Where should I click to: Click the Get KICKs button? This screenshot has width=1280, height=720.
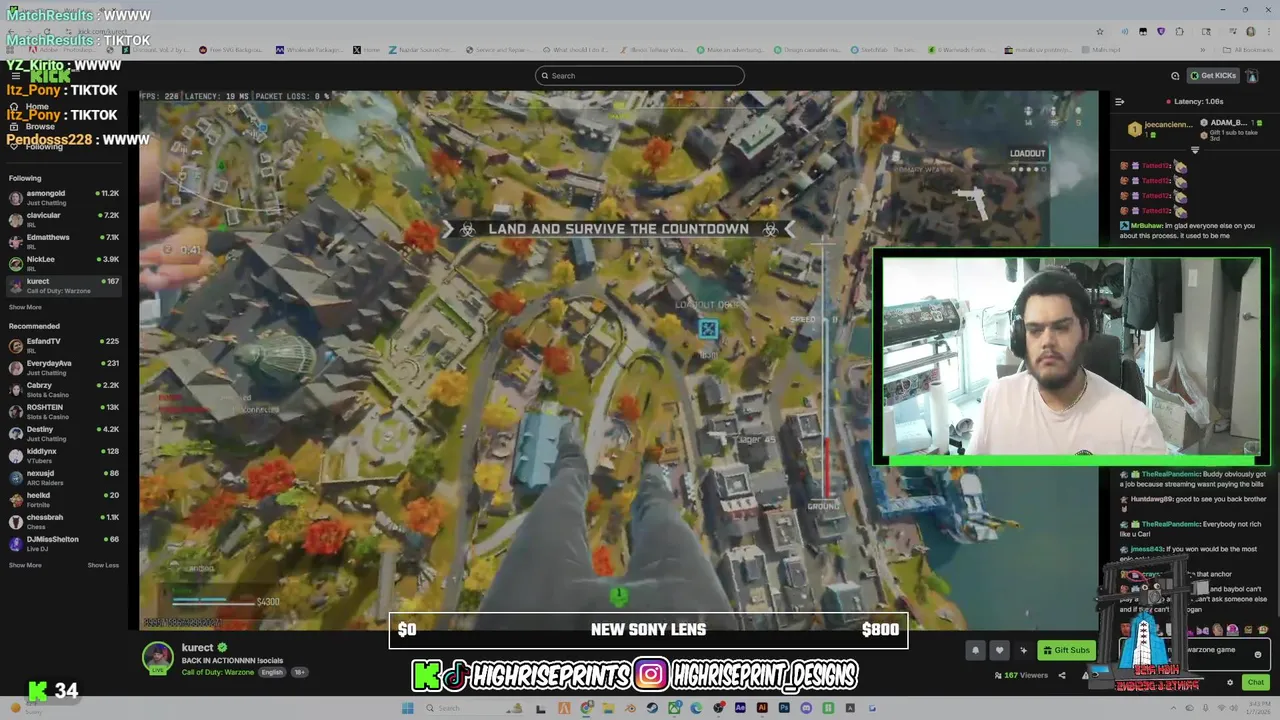click(x=1212, y=76)
